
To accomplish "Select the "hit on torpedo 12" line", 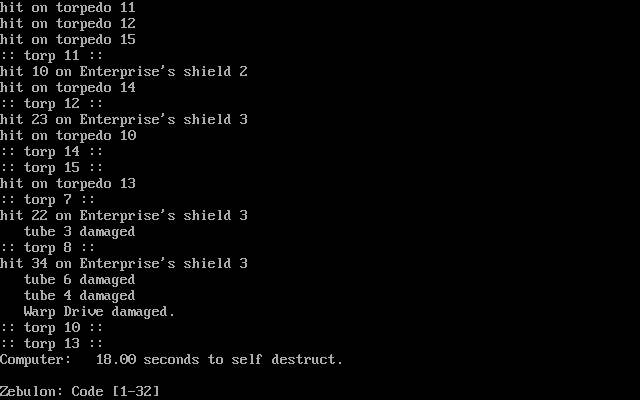I will pyautogui.click(x=67, y=23).
